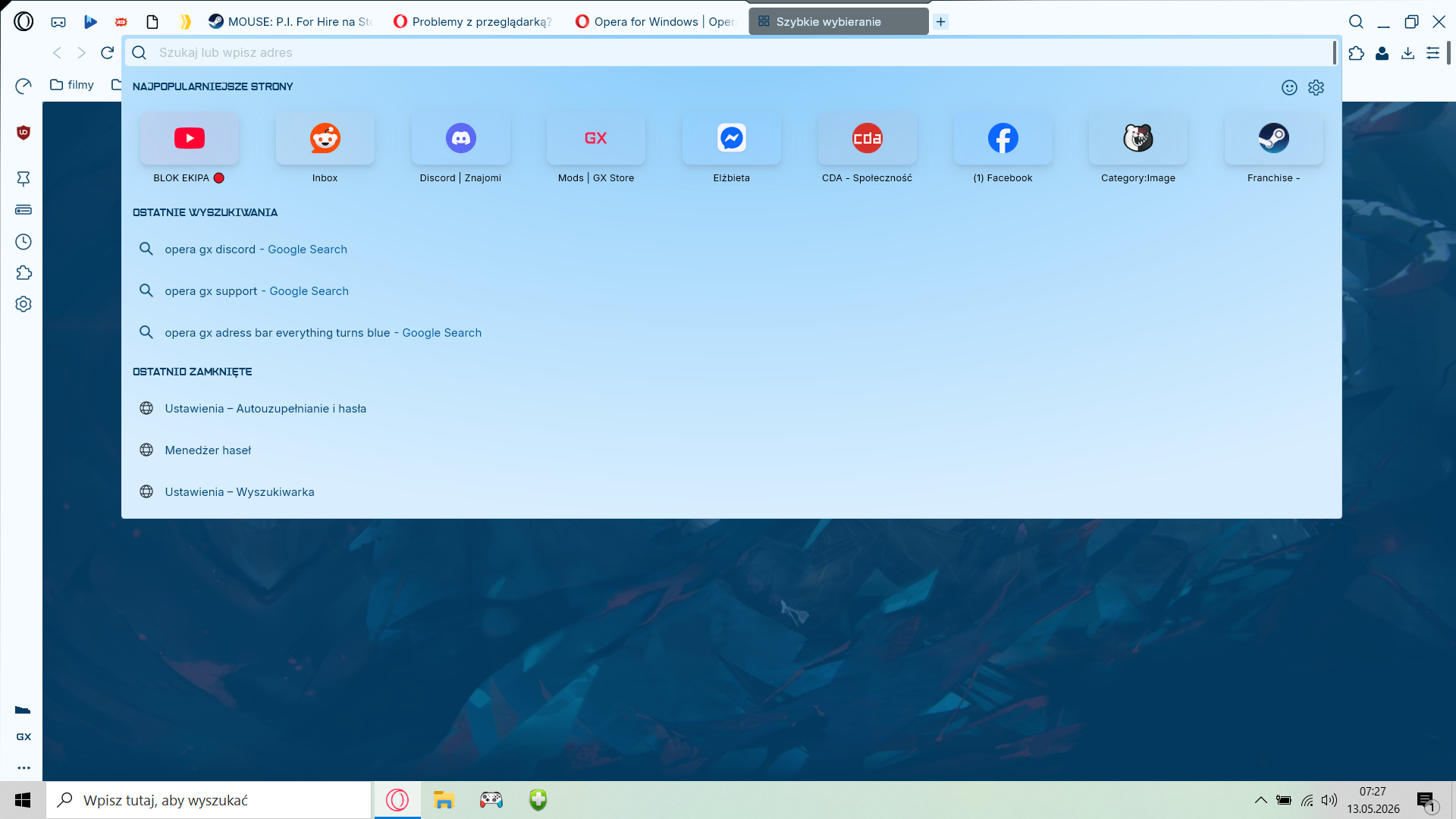Switch to MOUSE: P.I. For Hire tab
The width and height of the screenshot is (1456, 819).
291,22
